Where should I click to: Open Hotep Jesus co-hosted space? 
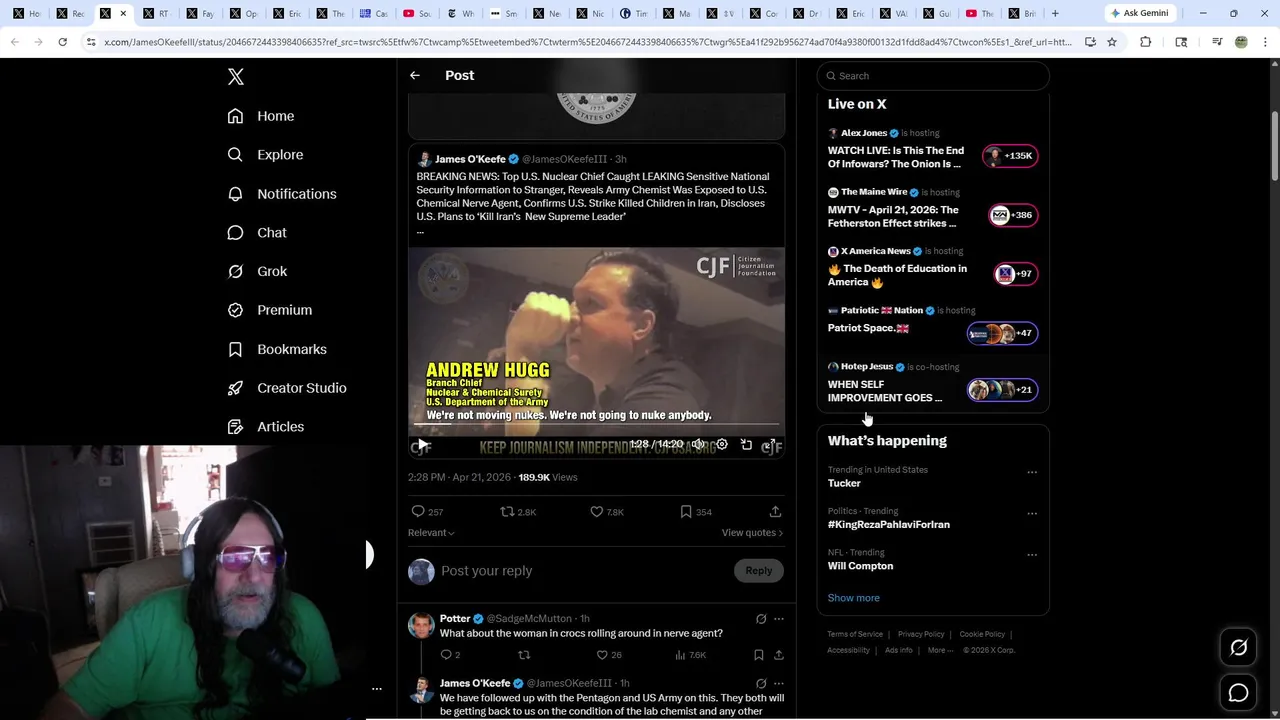click(933, 384)
